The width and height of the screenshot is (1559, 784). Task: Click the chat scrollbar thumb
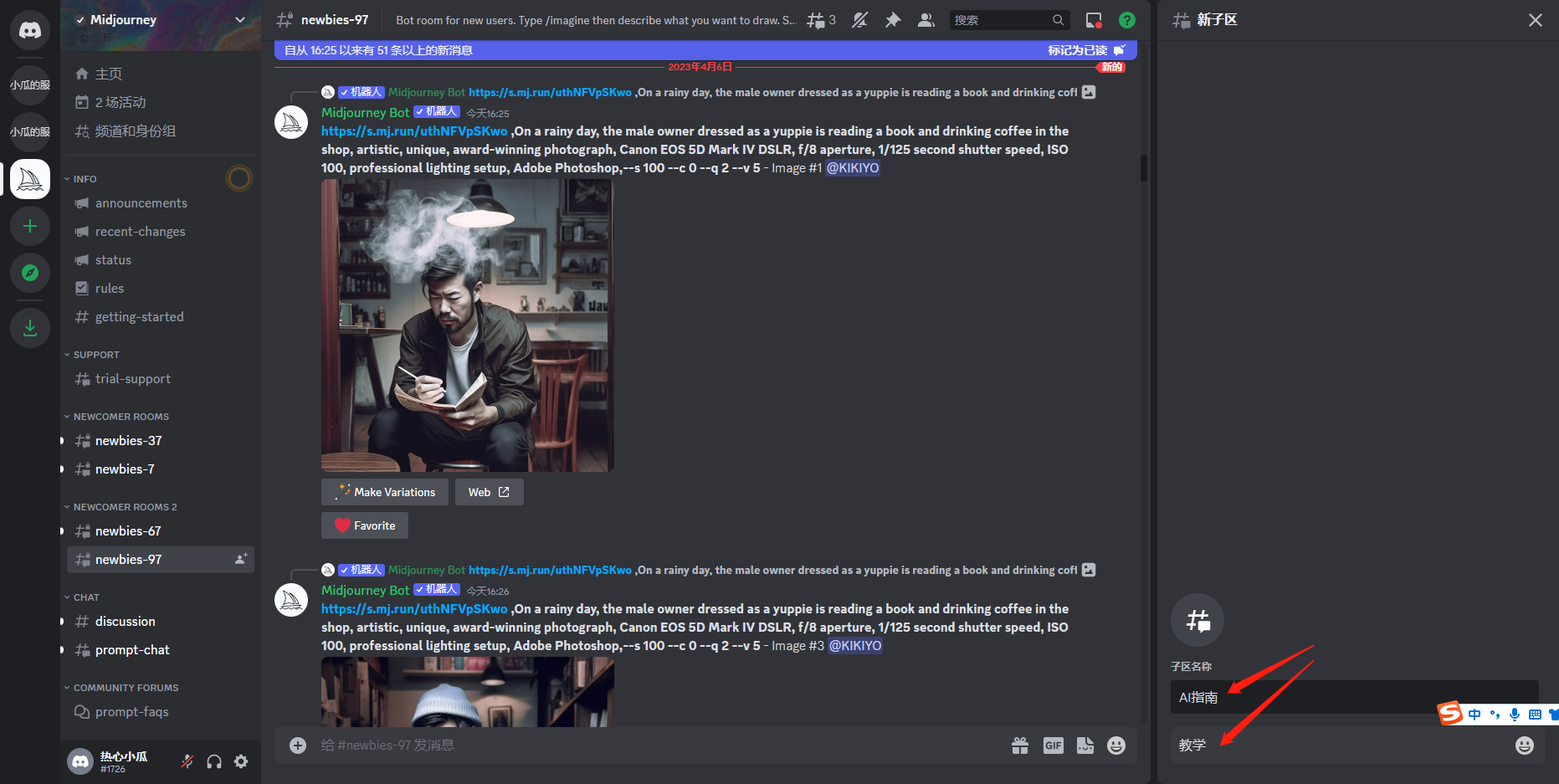tap(1143, 167)
